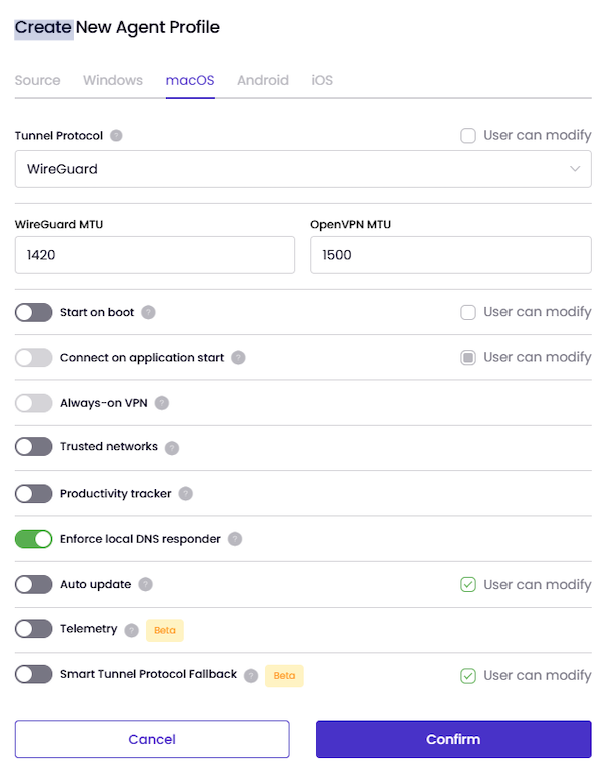Toggle the Start on boot switch
613x771 pixels.
tap(33, 312)
